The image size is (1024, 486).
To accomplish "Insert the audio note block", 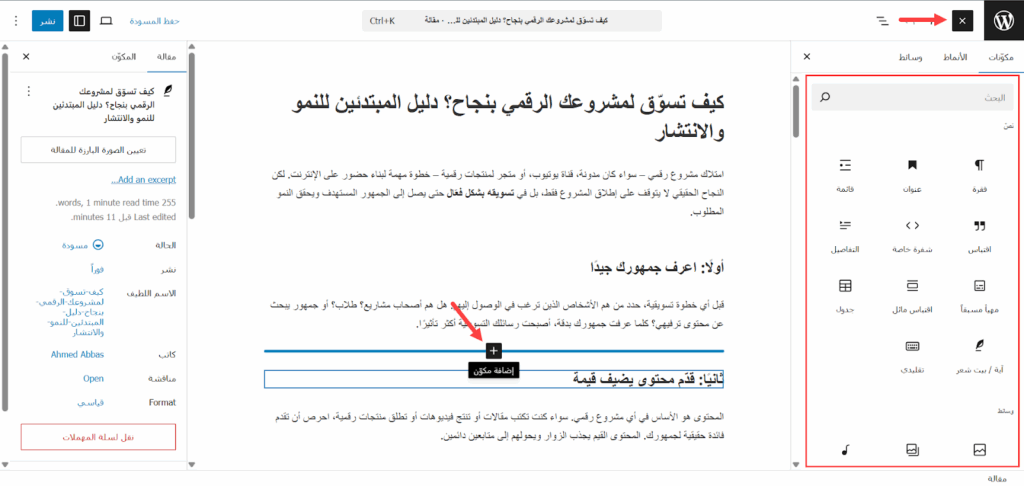I will click(845, 449).
